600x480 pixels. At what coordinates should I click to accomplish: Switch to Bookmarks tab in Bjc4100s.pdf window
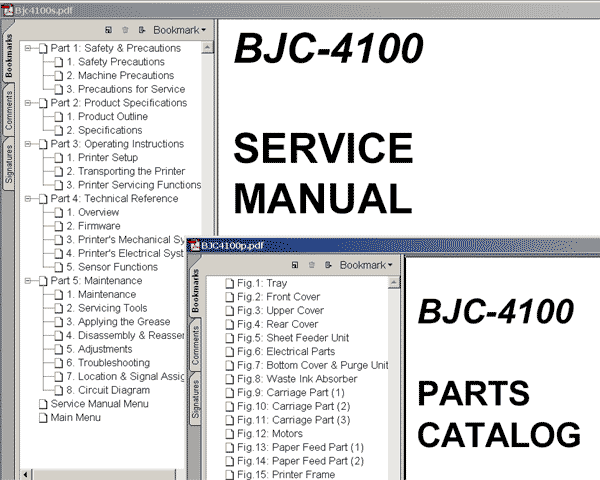8,56
